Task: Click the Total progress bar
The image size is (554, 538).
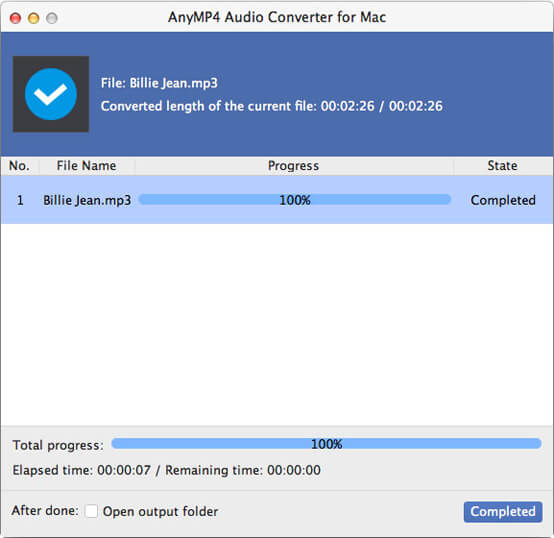Action: [326, 444]
